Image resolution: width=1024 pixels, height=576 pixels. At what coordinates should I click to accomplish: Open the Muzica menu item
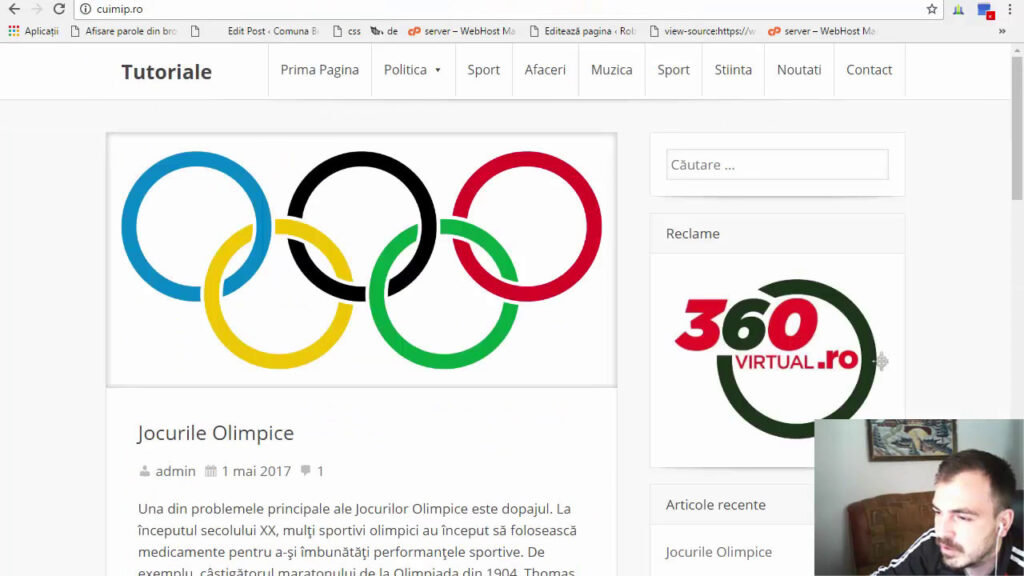click(x=611, y=70)
